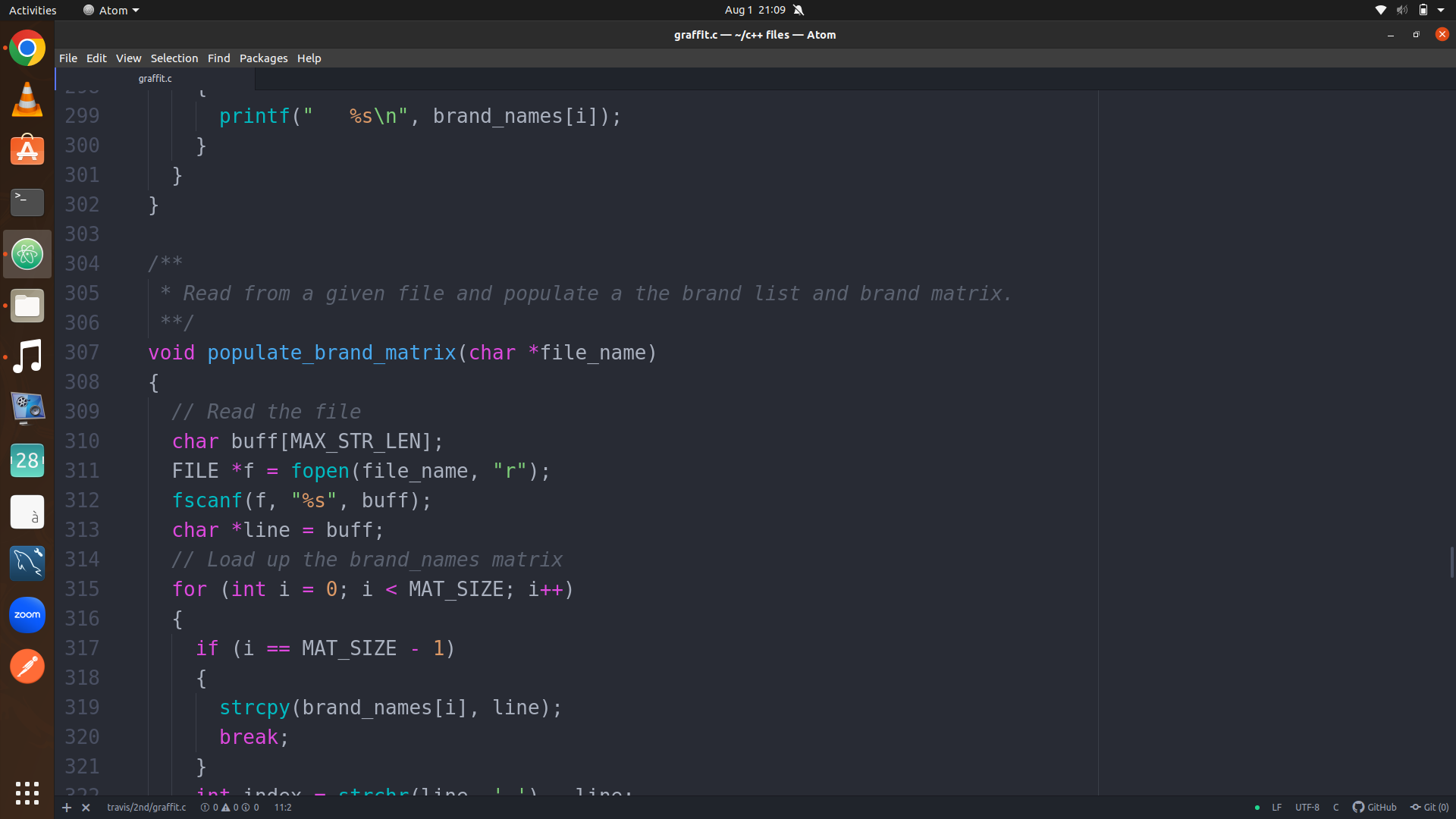The image size is (1456, 819).
Task: Open Postman from the dock
Action: [27, 667]
